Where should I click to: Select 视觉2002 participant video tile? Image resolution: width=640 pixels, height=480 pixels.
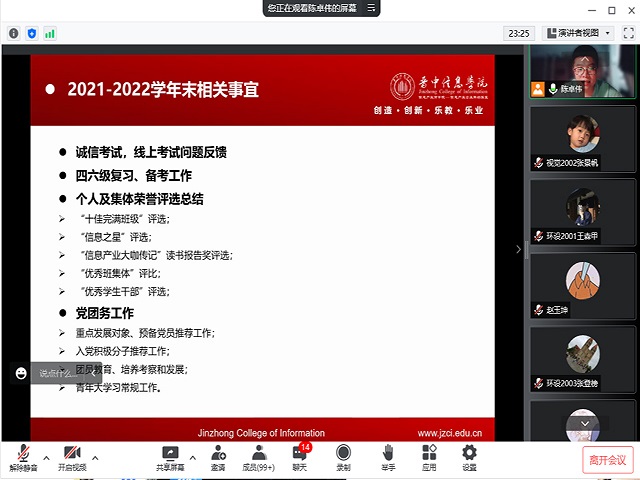(x=582, y=140)
